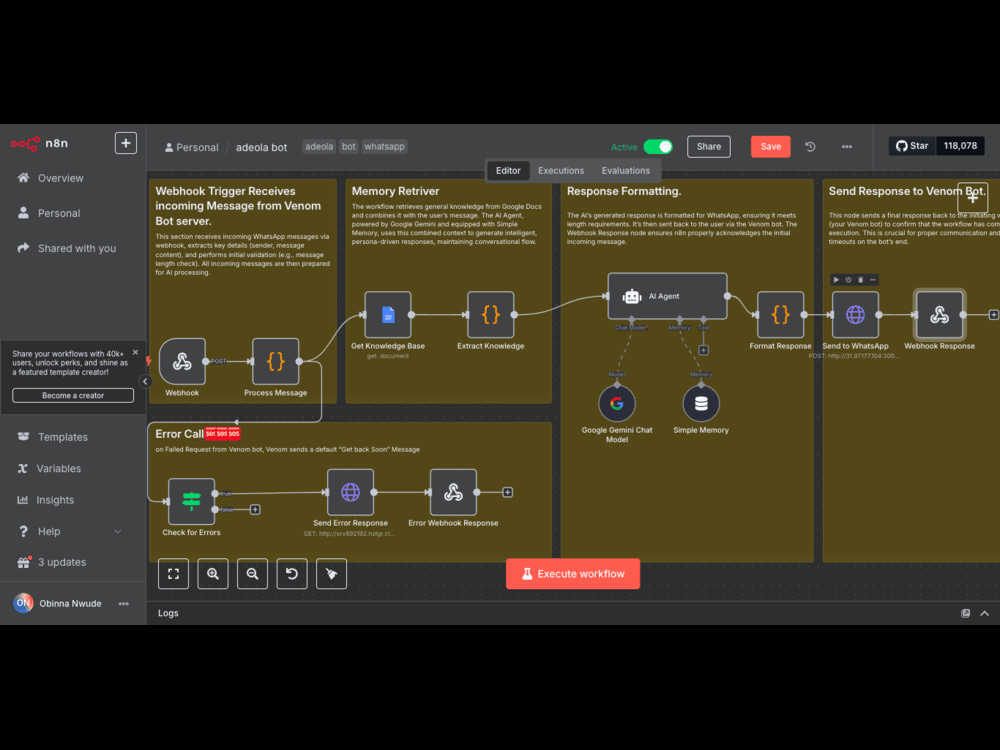Screen dimensions: 1000x750
Task: Select the Check for Errors node
Action: tap(191, 501)
